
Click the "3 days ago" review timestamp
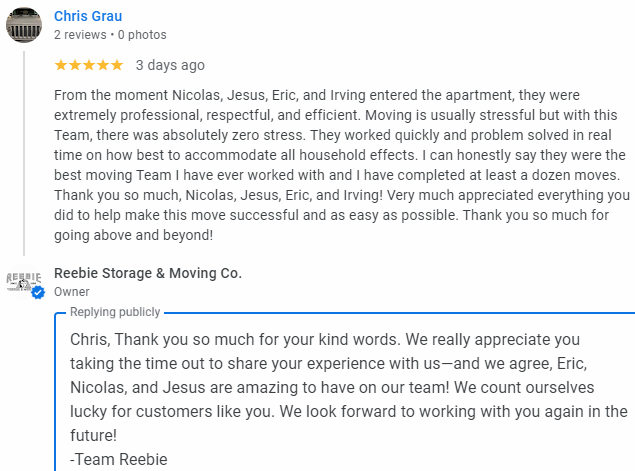(170, 65)
